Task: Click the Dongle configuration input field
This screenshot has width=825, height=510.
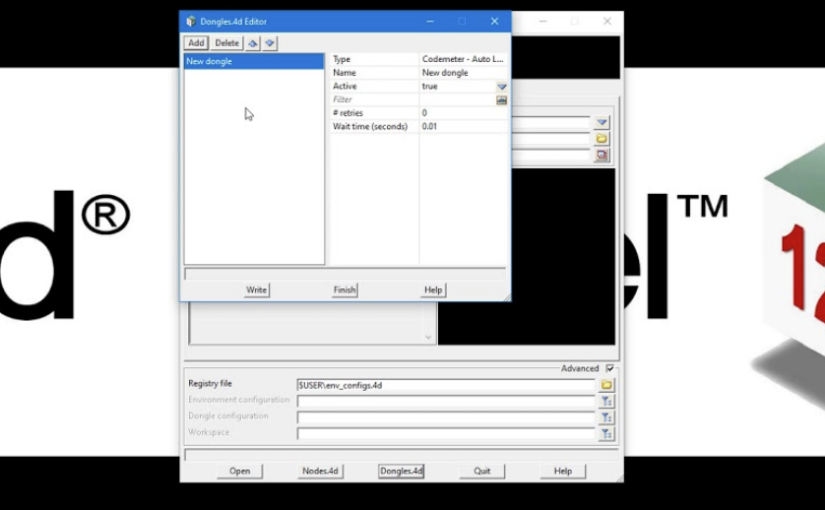Action: click(x=446, y=418)
